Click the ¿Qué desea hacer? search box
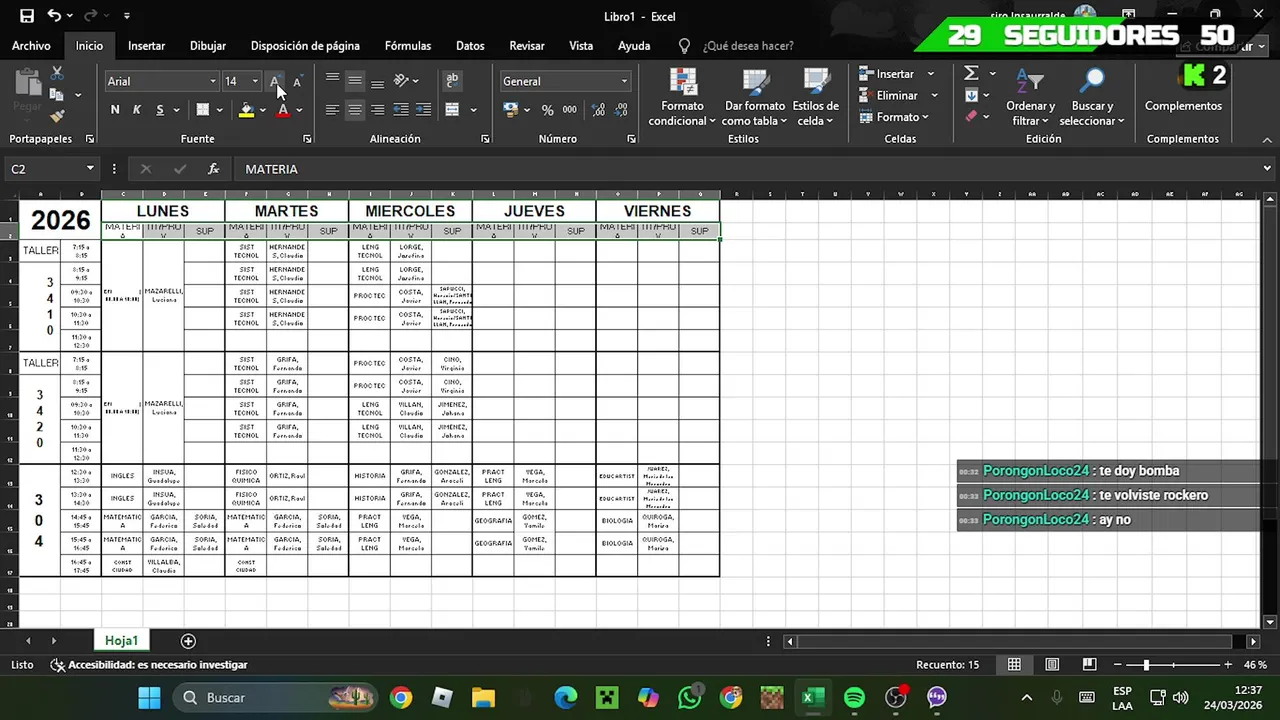This screenshot has height=720, width=1280. coord(748,46)
